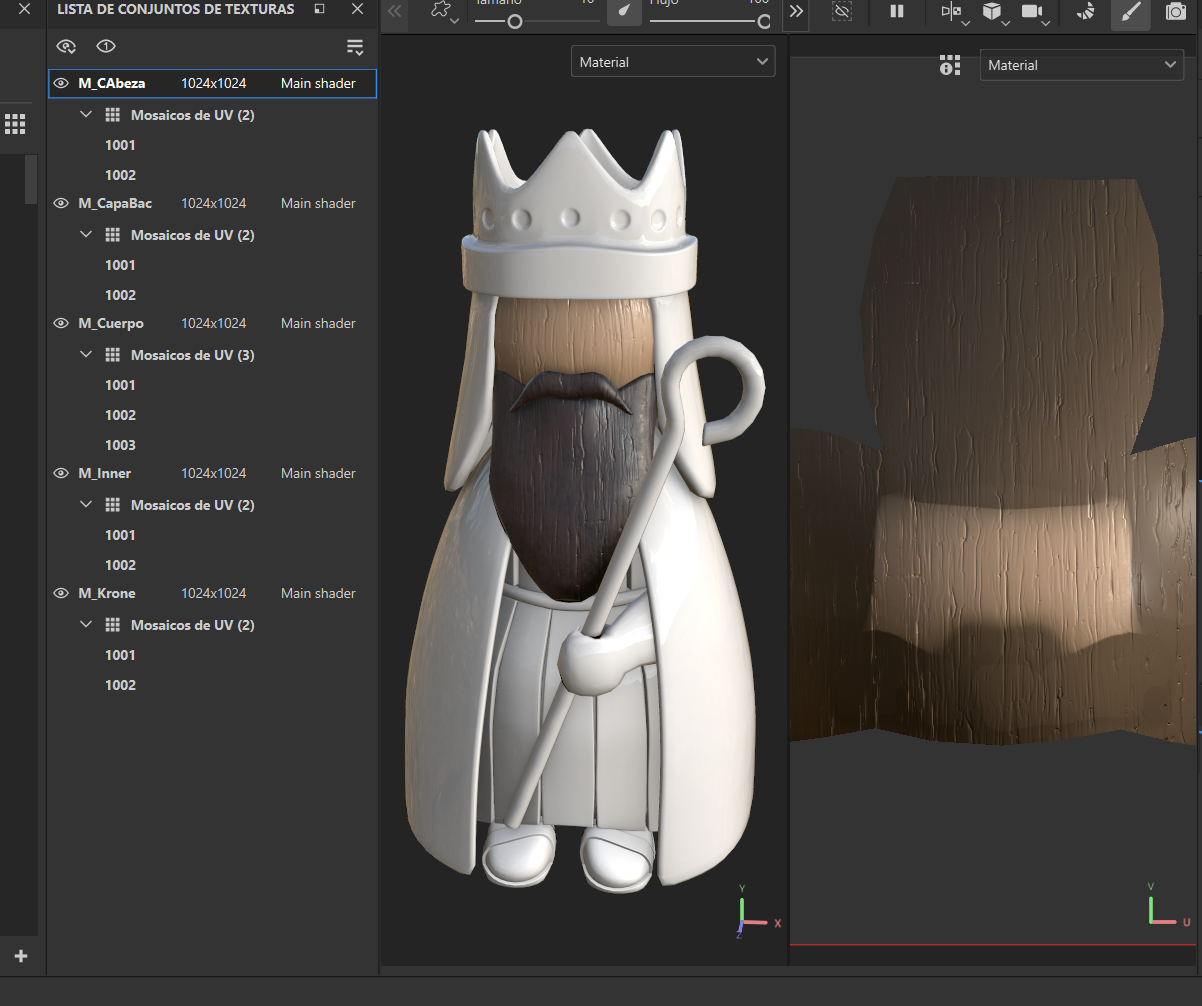Screen dimensions: 1202x1006
Task: Click the perspective cube view icon
Action: click(x=992, y=13)
